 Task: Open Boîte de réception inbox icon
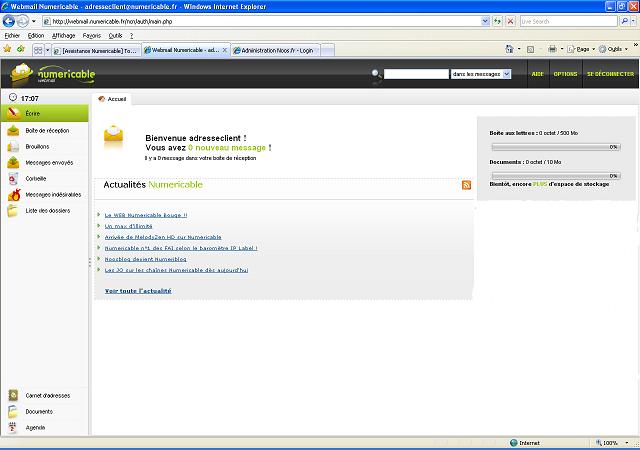click(13, 130)
